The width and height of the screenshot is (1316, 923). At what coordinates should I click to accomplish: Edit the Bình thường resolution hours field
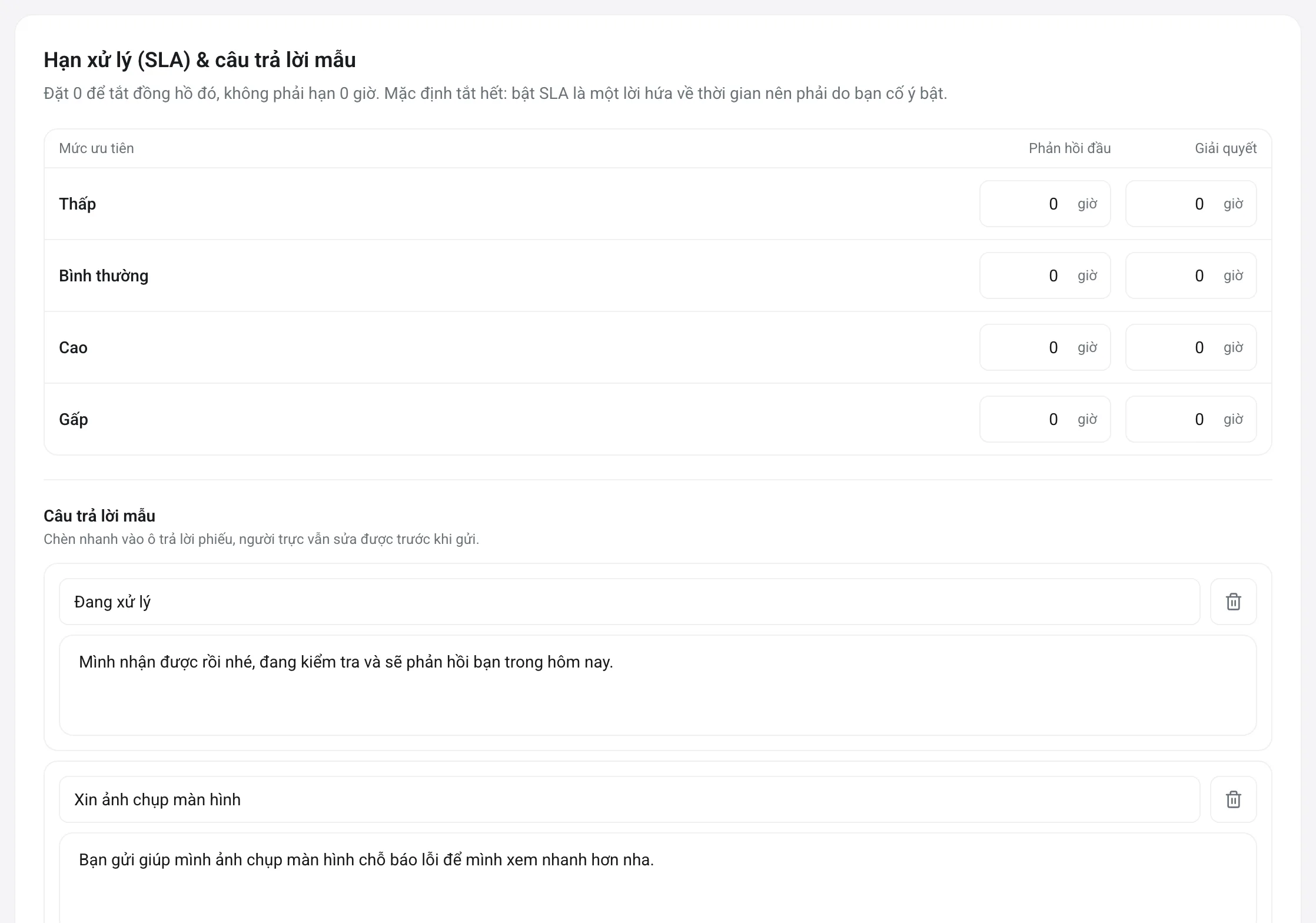[x=1191, y=275]
